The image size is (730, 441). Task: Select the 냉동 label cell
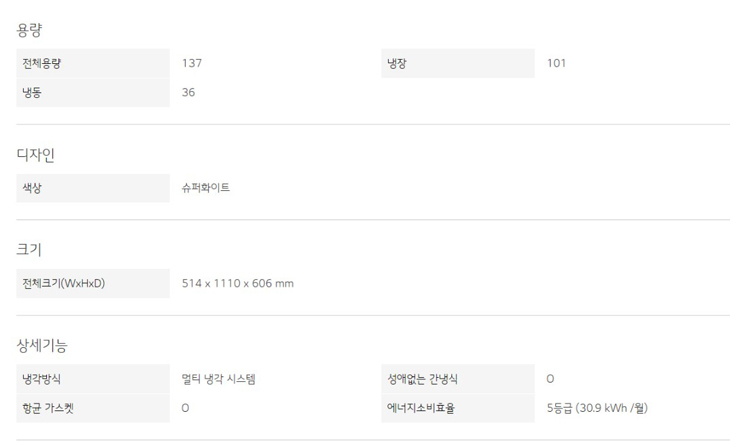[x=93, y=92]
